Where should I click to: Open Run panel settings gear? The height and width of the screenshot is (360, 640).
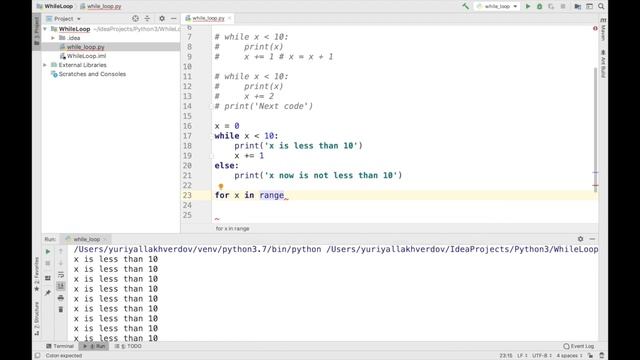click(x=580, y=239)
